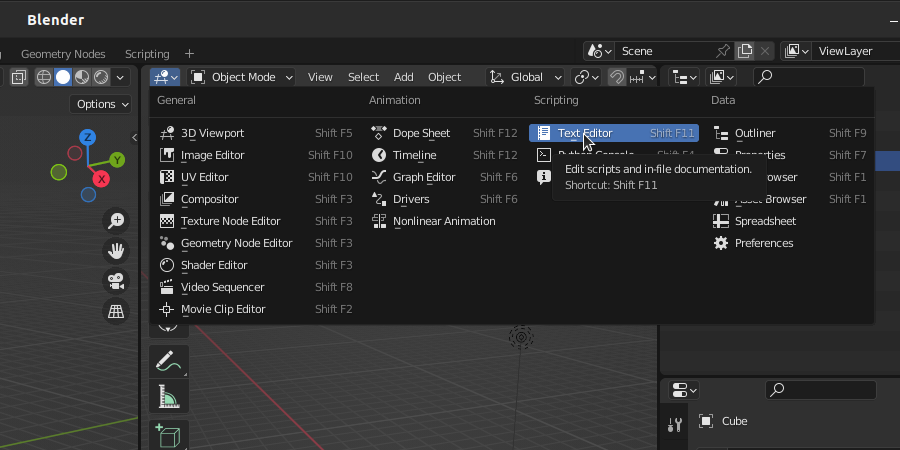
Task: Click the pan hand viewport gizmo
Action: coord(117,250)
